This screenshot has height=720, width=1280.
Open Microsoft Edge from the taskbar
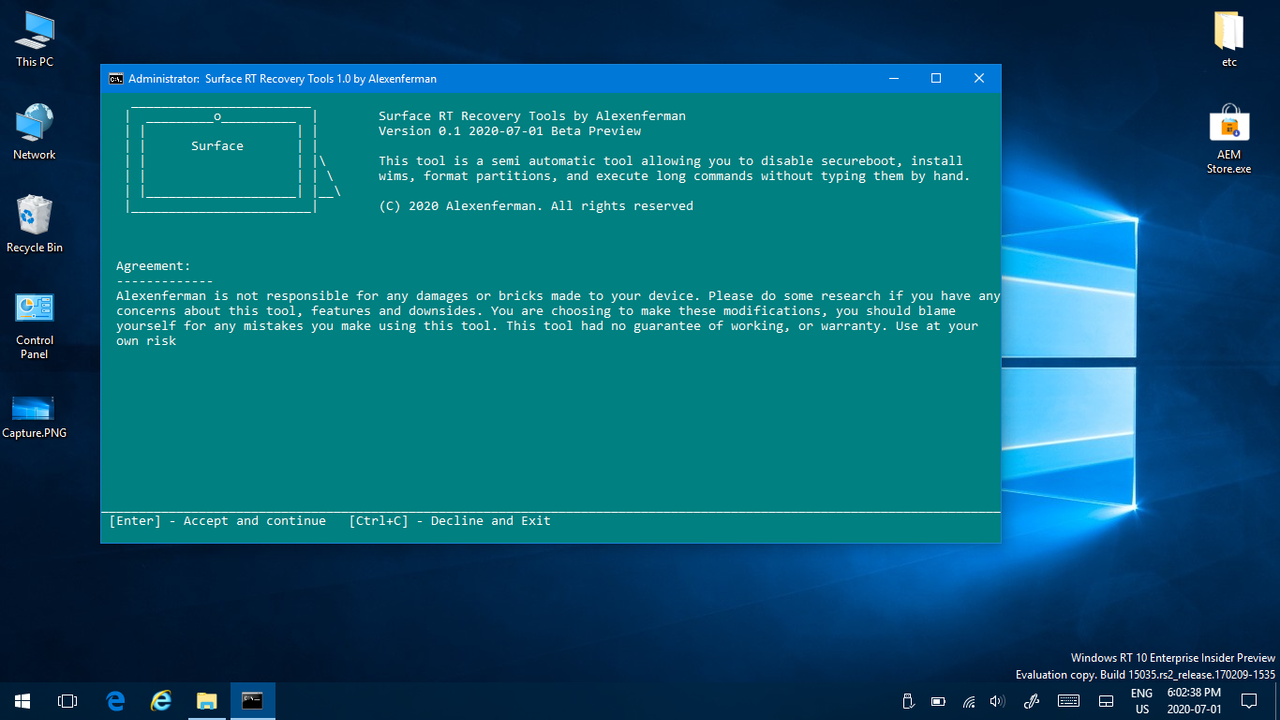[x=115, y=701]
